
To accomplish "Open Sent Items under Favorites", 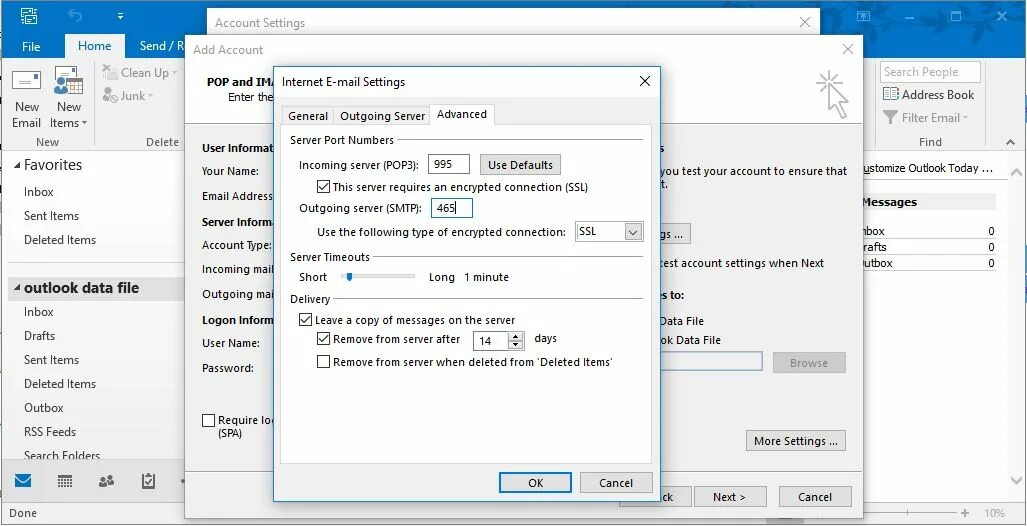I will tap(51, 216).
